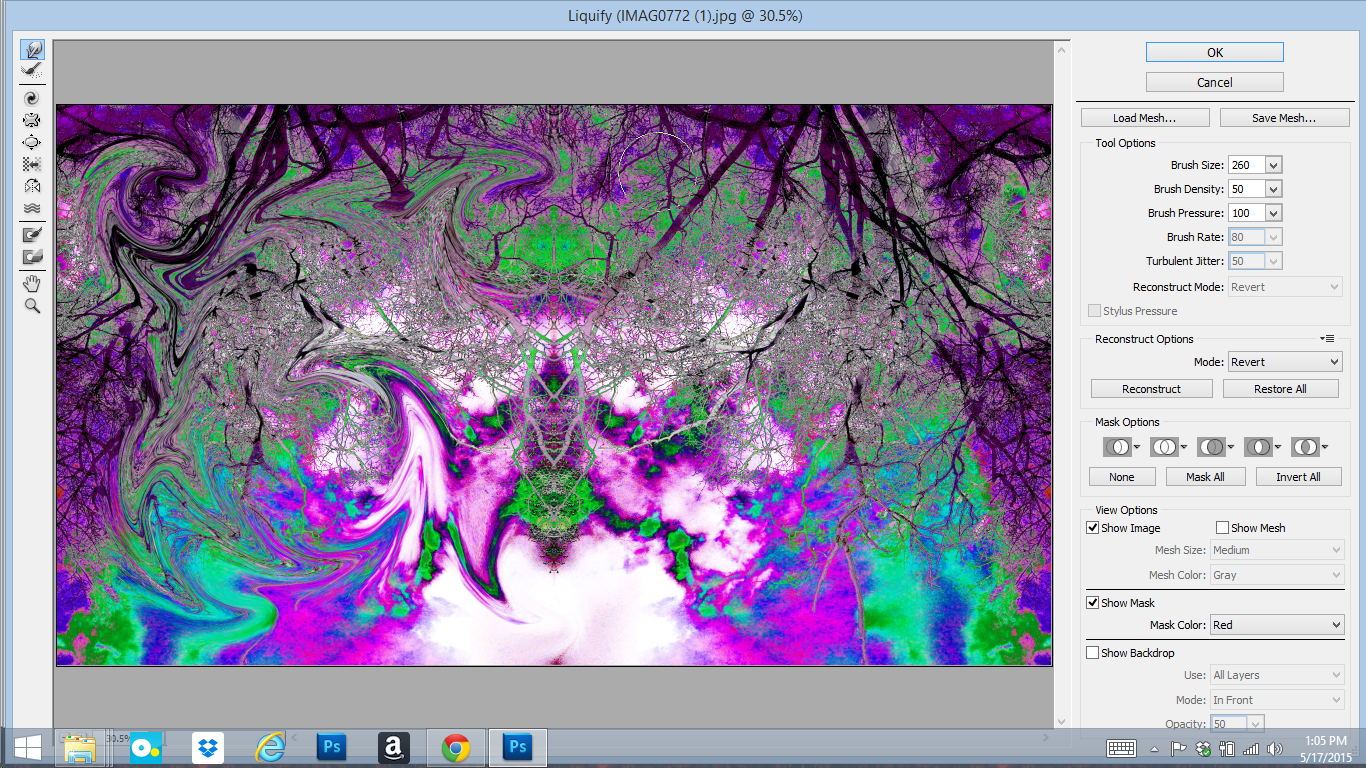The height and width of the screenshot is (768, 1366).
Task: Click the battery power icon in the system tray
Action: pos(1227,749)
